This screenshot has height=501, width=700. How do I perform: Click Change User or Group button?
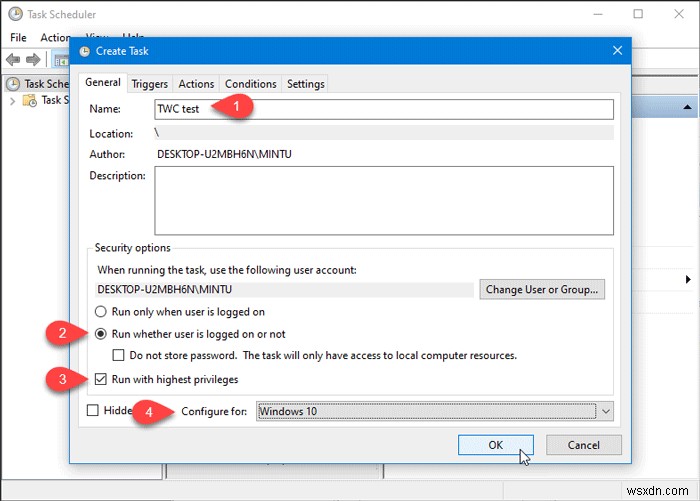(x=542, y=289)
